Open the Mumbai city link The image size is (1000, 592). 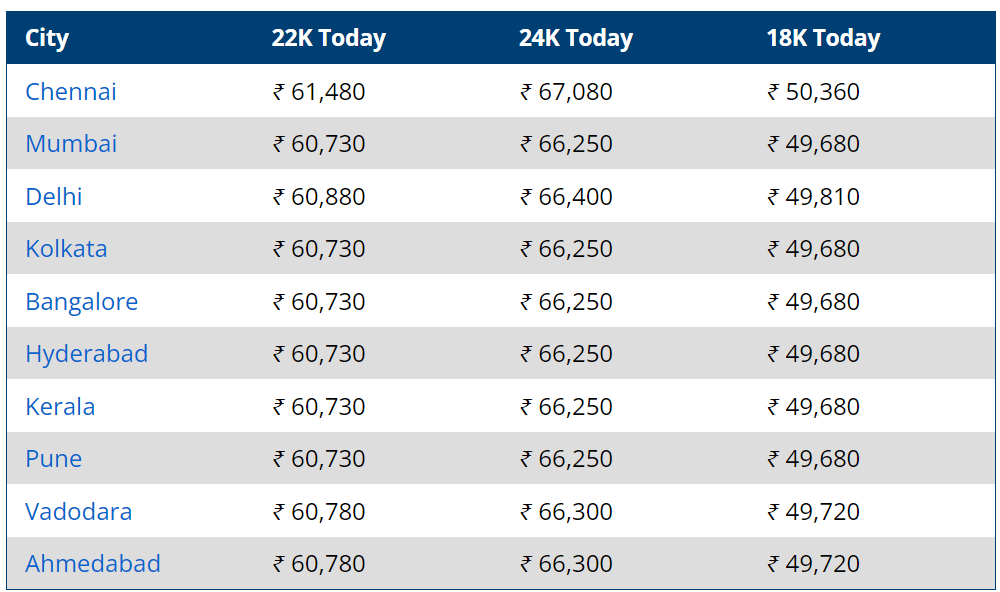tap(71, 144)
